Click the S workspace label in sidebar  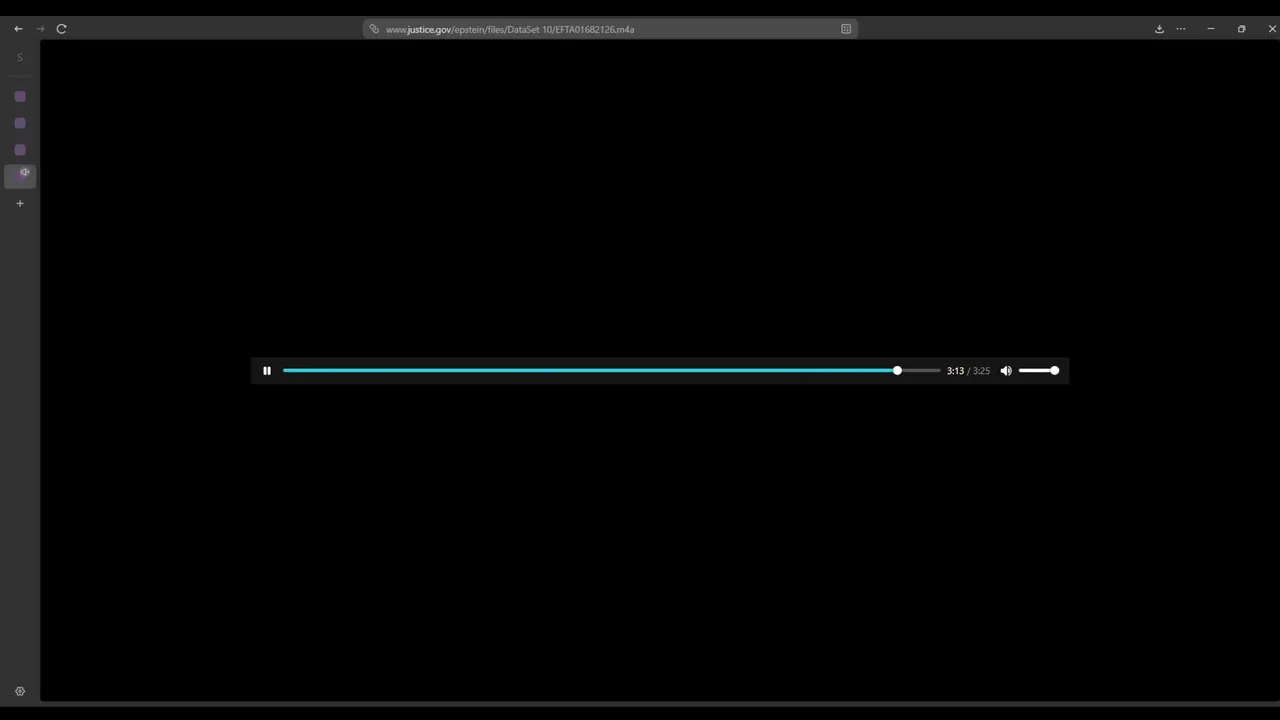[x=20, y=58]
